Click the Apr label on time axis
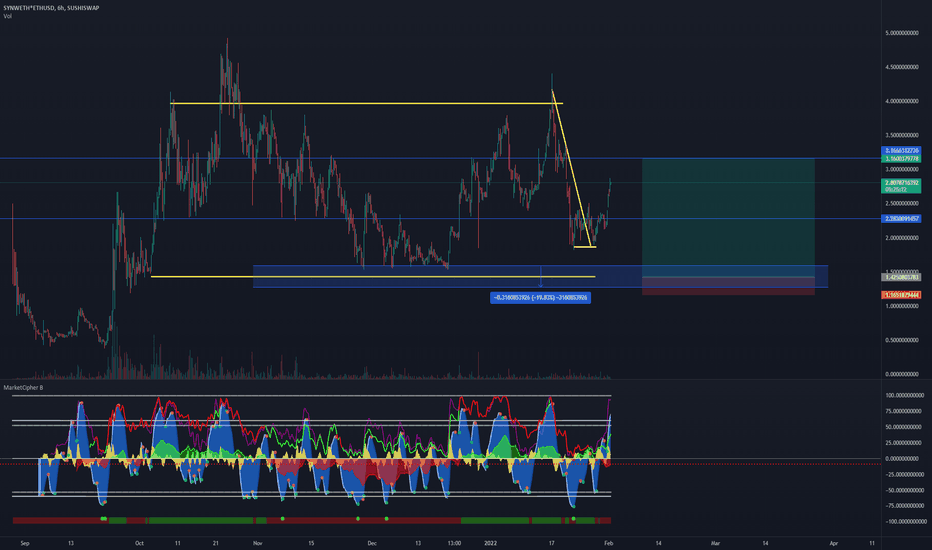 [834, 543]
